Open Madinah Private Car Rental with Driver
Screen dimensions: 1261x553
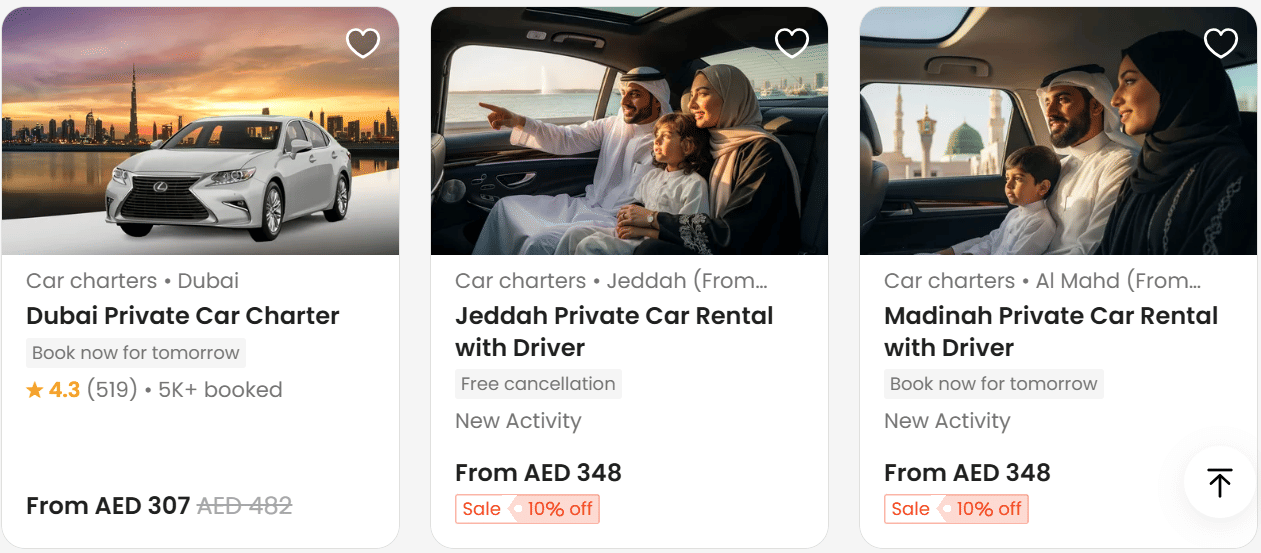point(1050,332)
